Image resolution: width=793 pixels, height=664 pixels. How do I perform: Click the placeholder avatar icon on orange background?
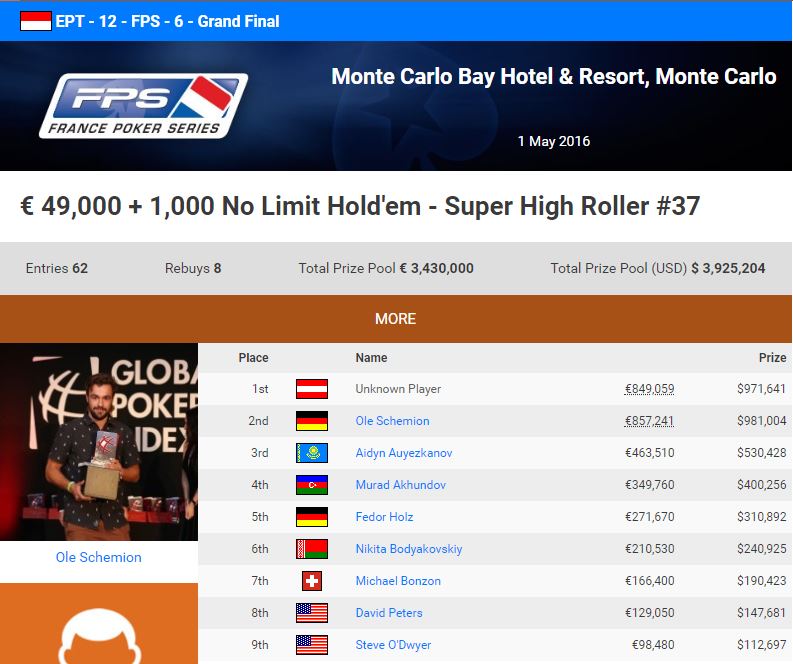pos(99,636)
